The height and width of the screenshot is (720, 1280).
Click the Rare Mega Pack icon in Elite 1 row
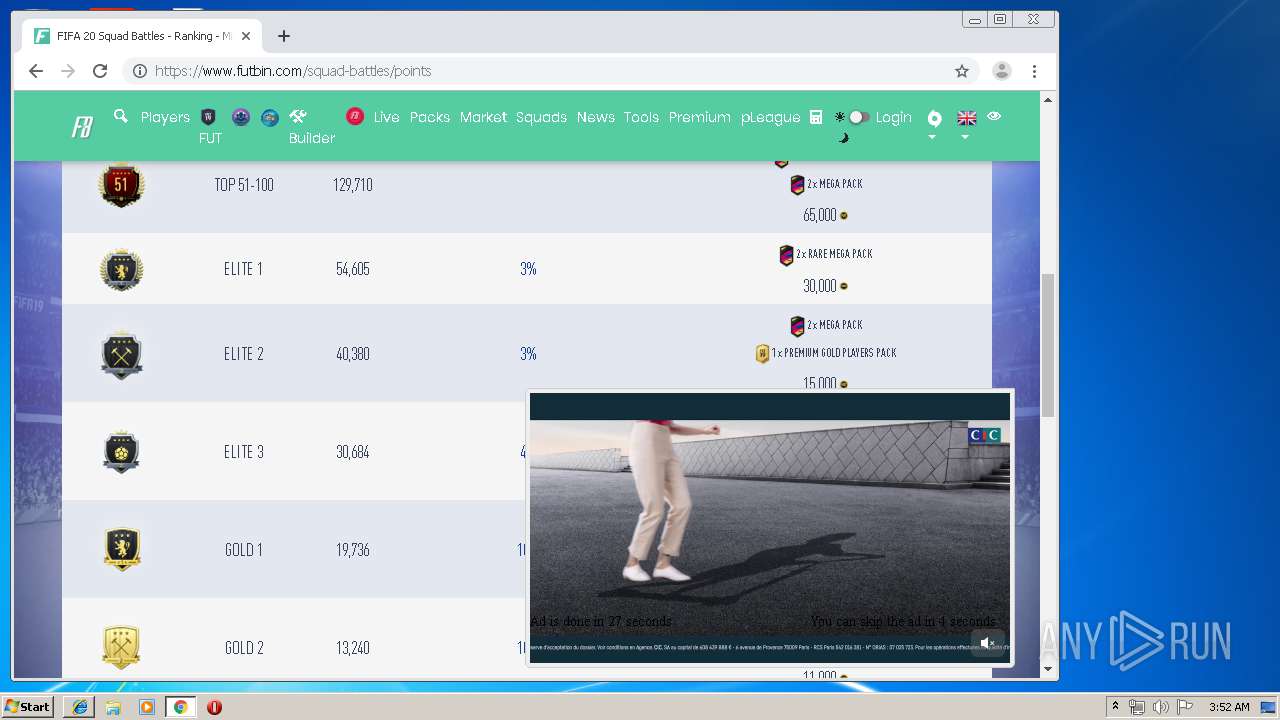pos(786,255)
